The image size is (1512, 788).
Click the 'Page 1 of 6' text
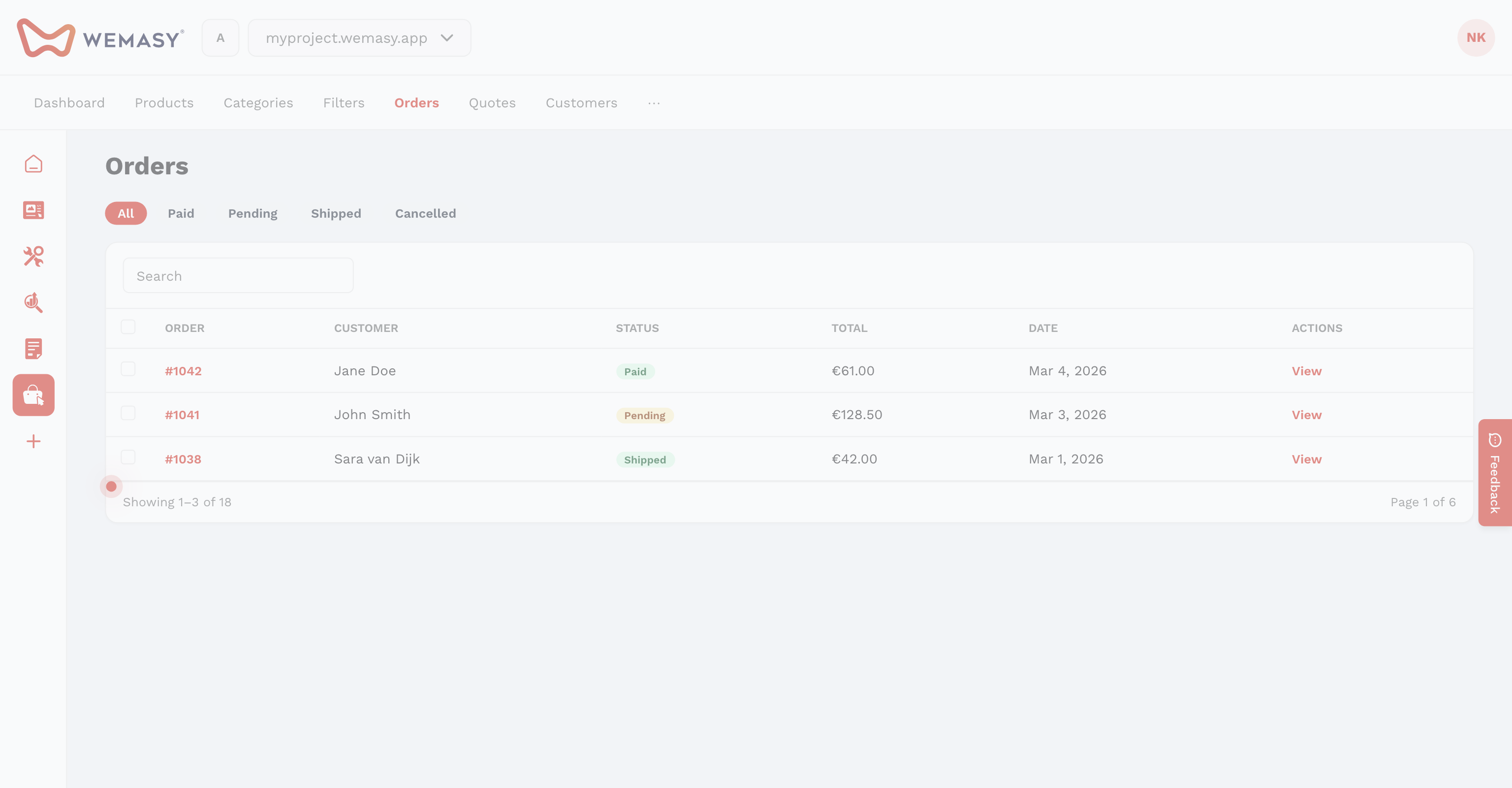[1423, 502]
